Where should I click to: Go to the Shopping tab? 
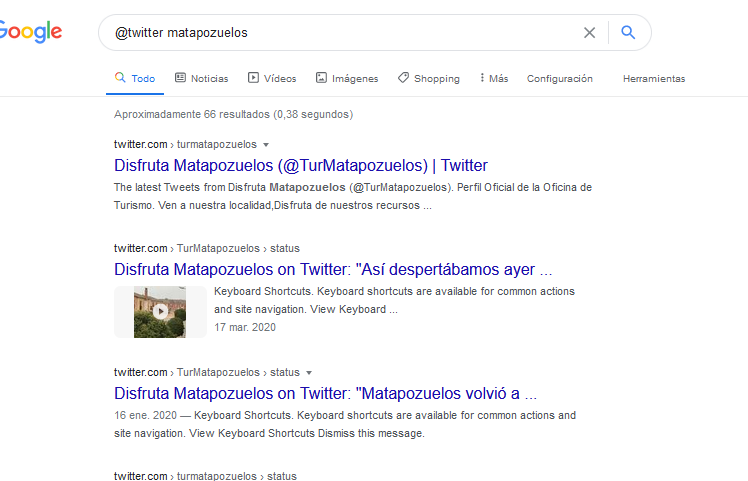(x=428, y=78)
